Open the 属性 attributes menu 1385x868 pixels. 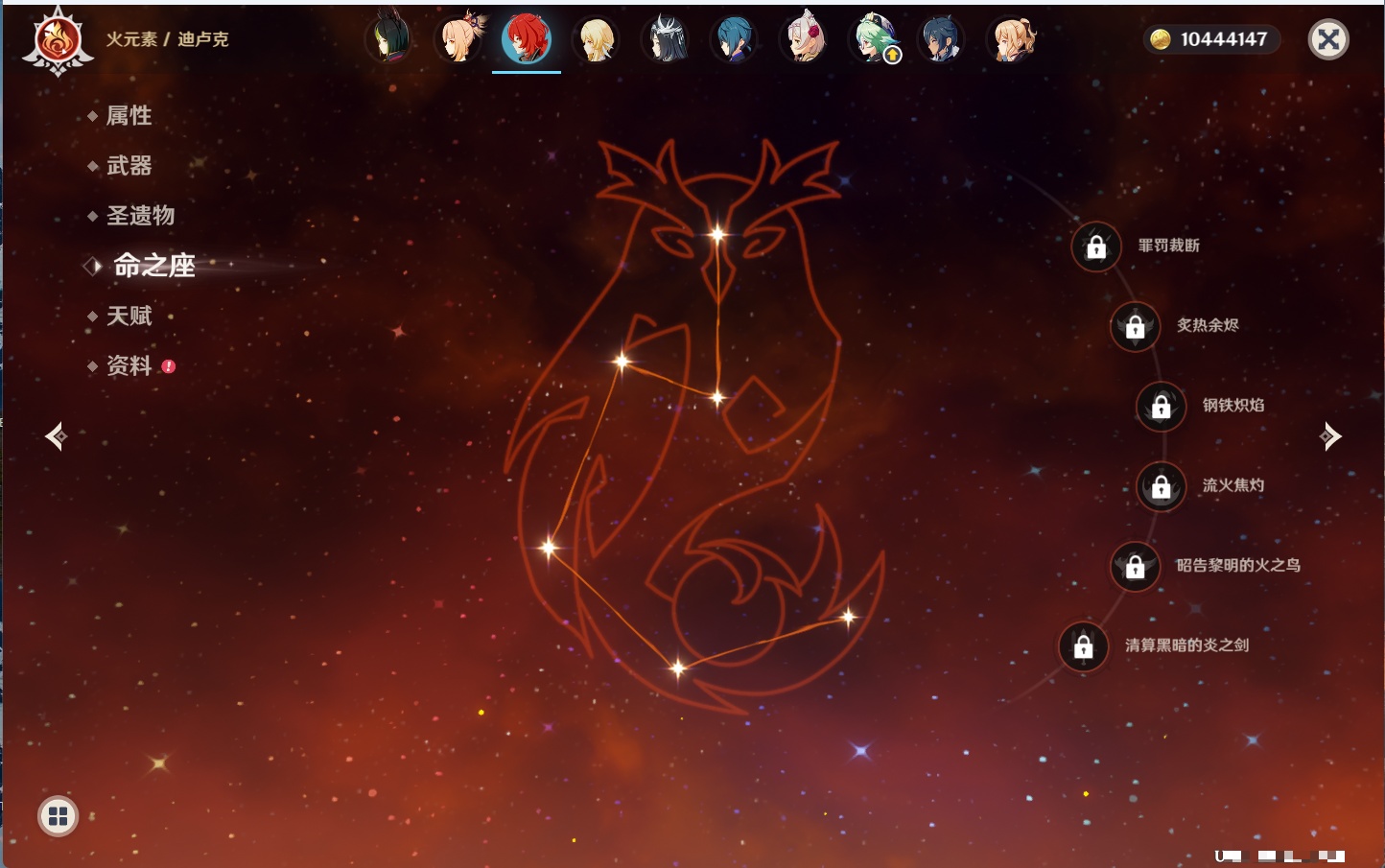pyautogui.click(x=129, y=116)
